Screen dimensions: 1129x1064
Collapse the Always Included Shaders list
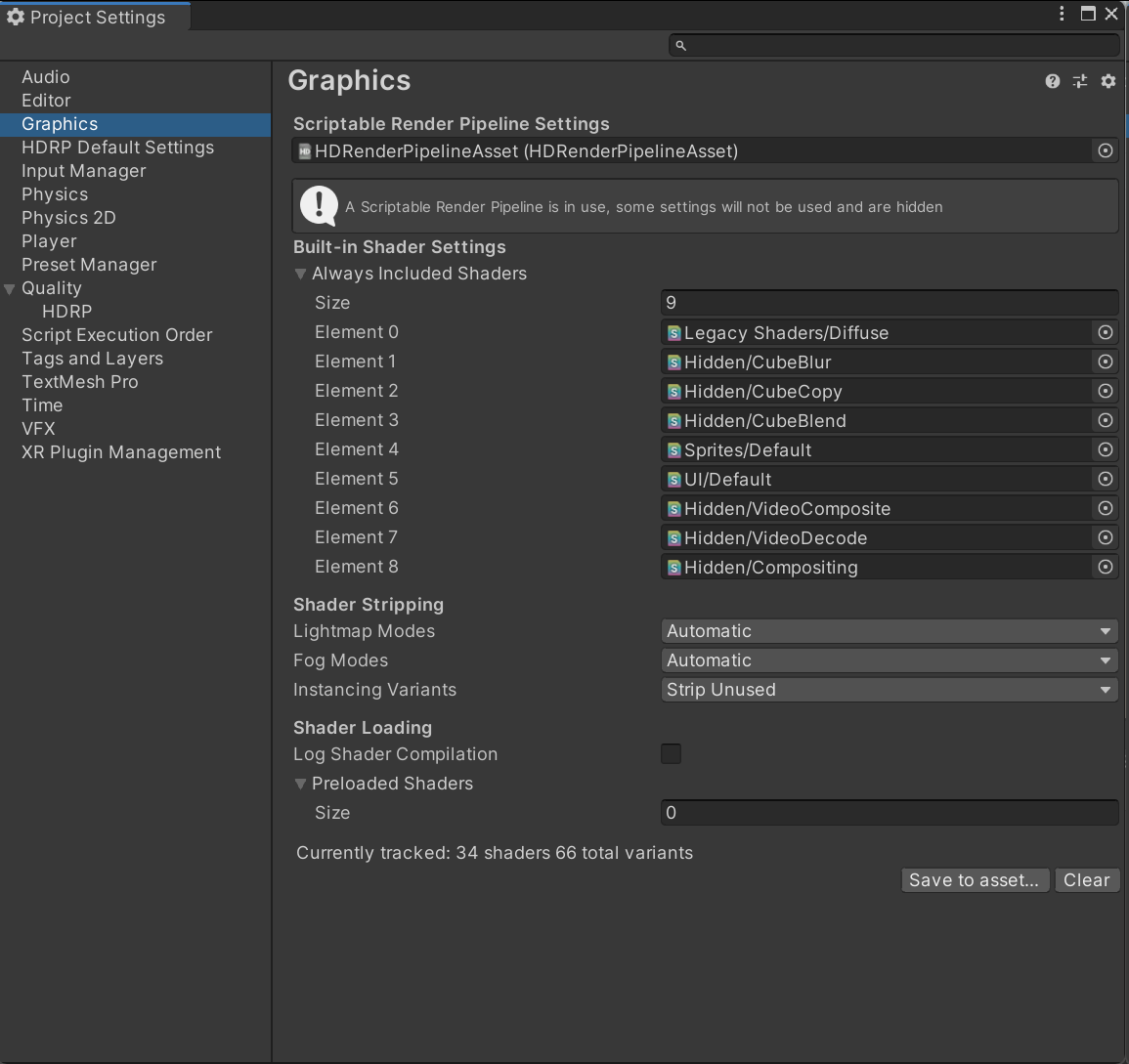pos(301,275)
